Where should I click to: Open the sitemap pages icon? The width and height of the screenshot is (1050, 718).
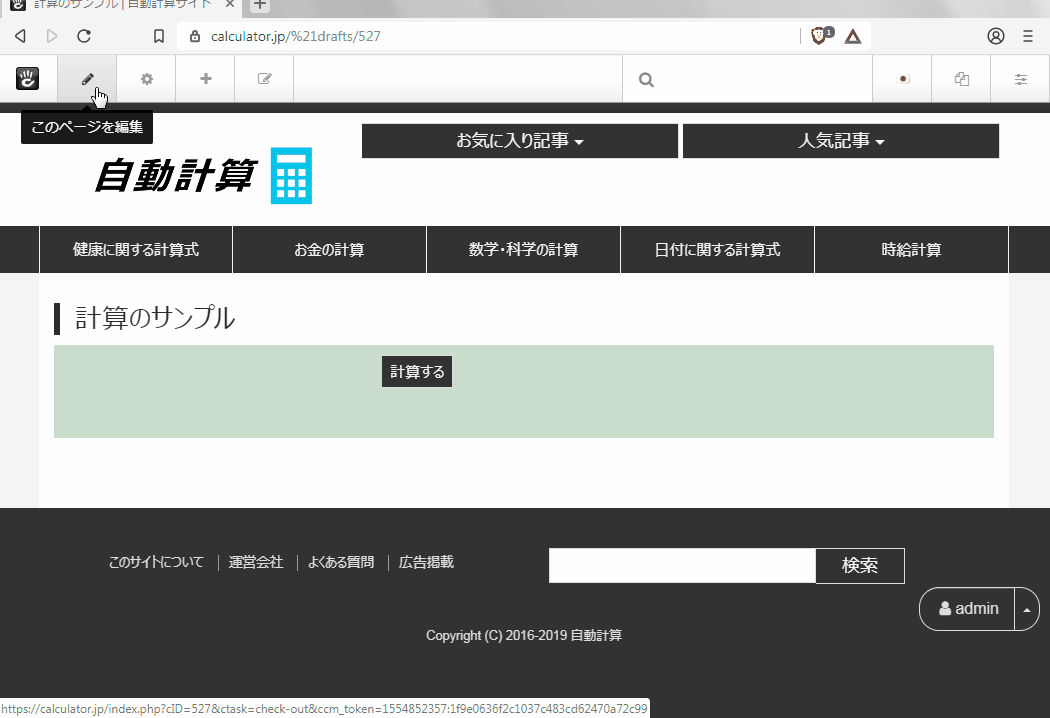pos(961,79)
